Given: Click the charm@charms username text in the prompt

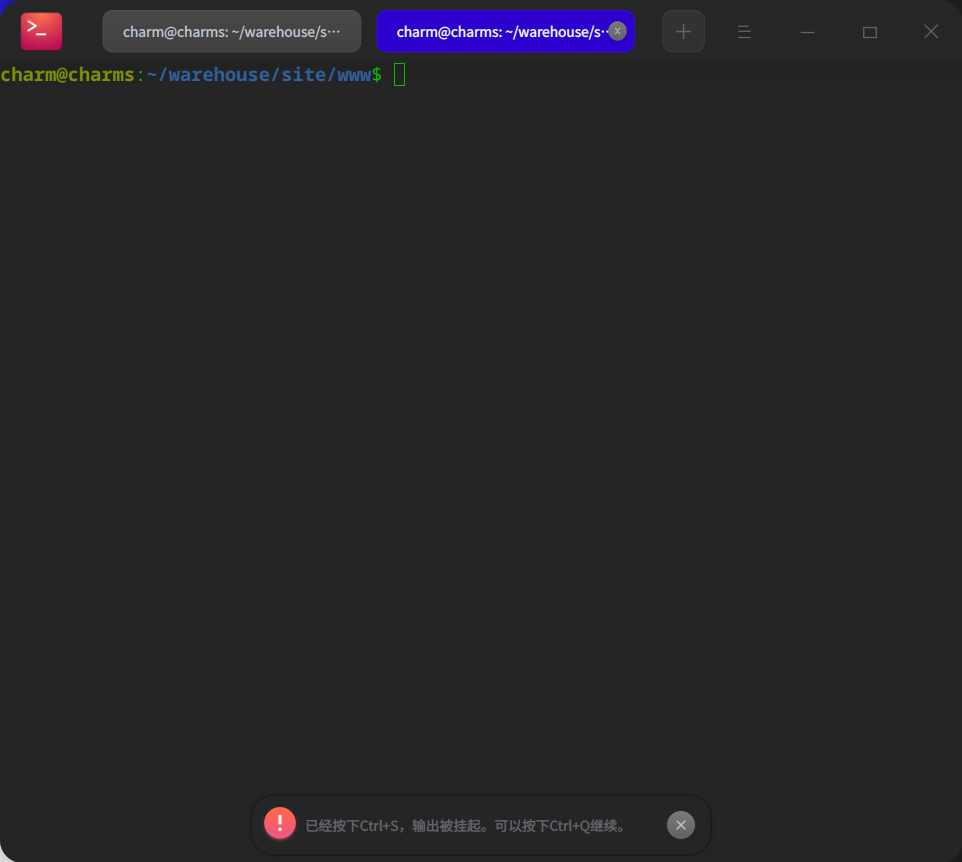Looking at the screenshot, I should (66, 74).
